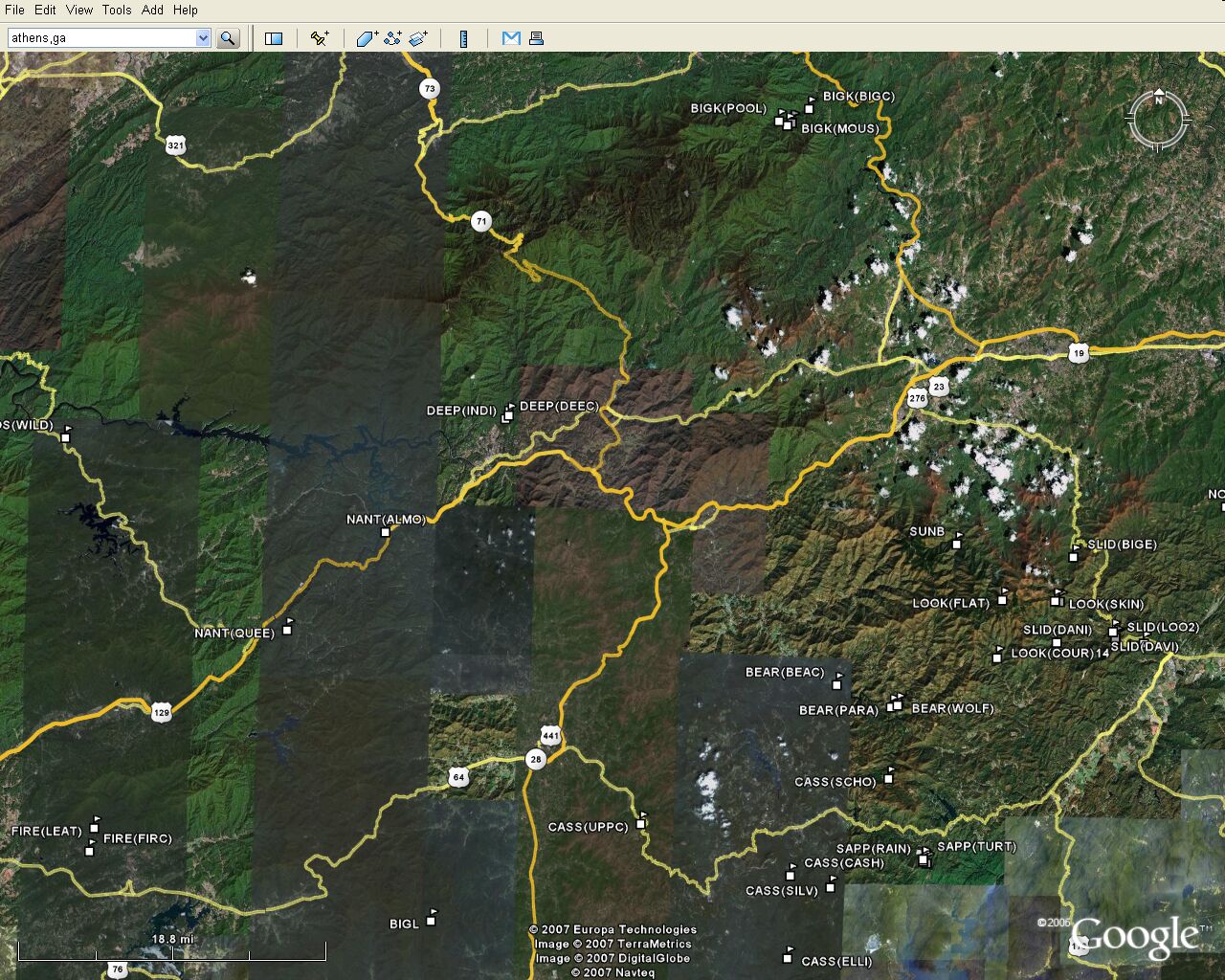Select the Add Placemark pushpin tool
The image size is (1225, 980).
coord(320,38)
